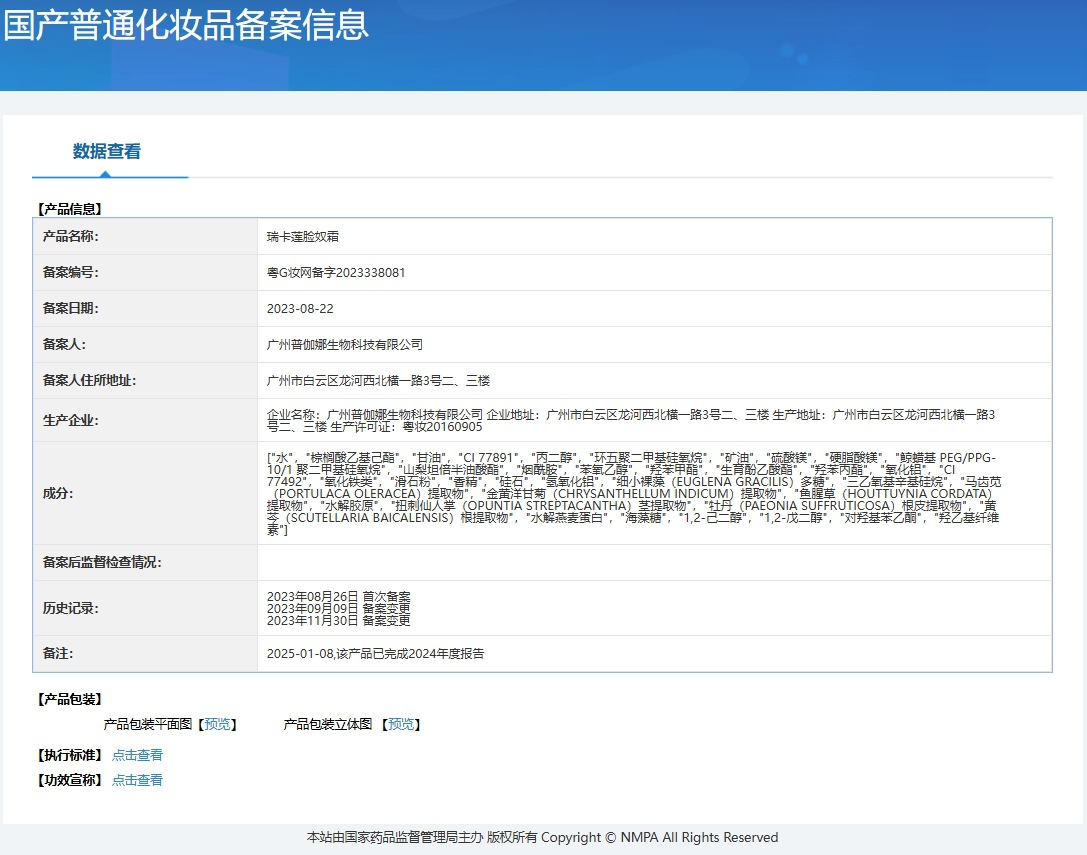Screen dimensions: 1087x855
Task: Click 点击查看 next to 功效宣称
Action: pyautogui.click(x=137, y=780)
